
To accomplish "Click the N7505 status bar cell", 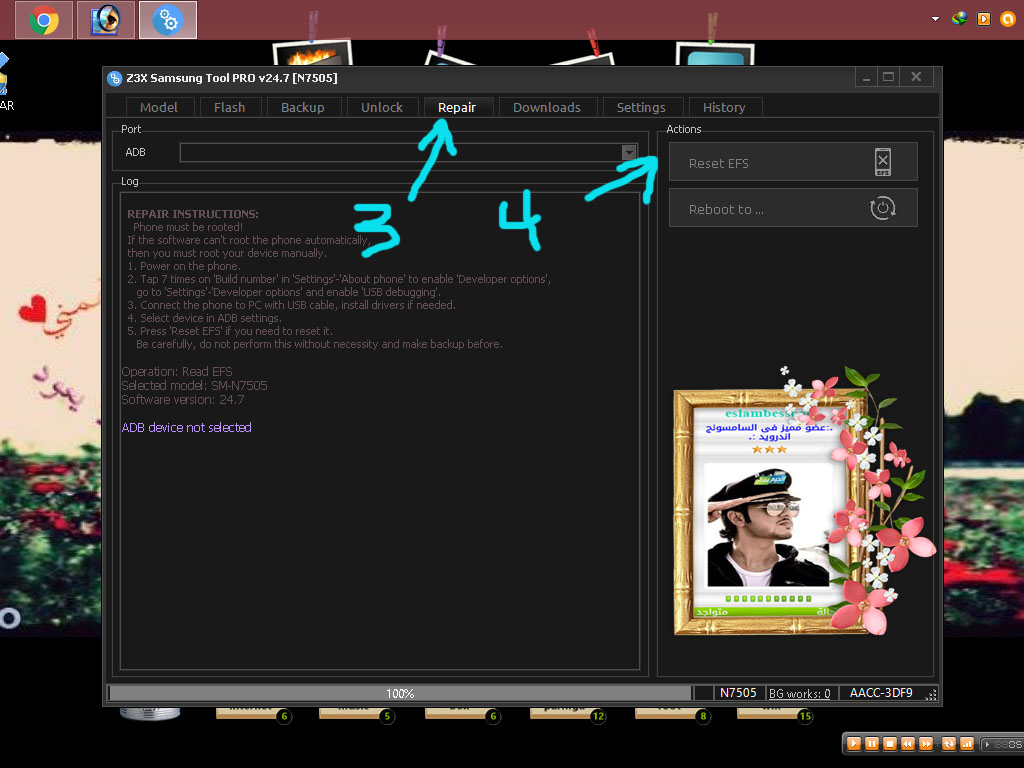I will click(738, 693).
